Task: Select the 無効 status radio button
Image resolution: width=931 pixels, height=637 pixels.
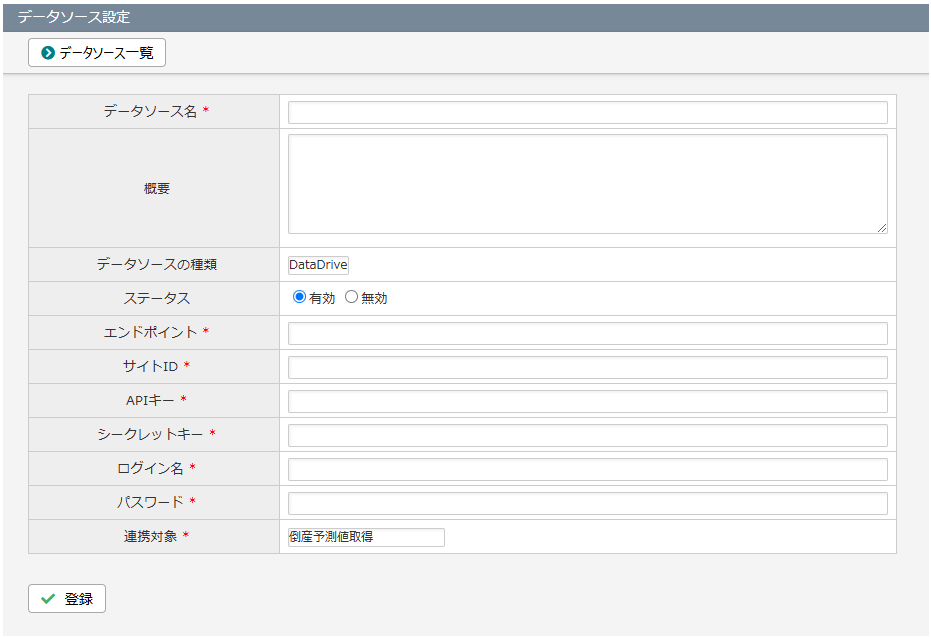Action: point(351,297)
